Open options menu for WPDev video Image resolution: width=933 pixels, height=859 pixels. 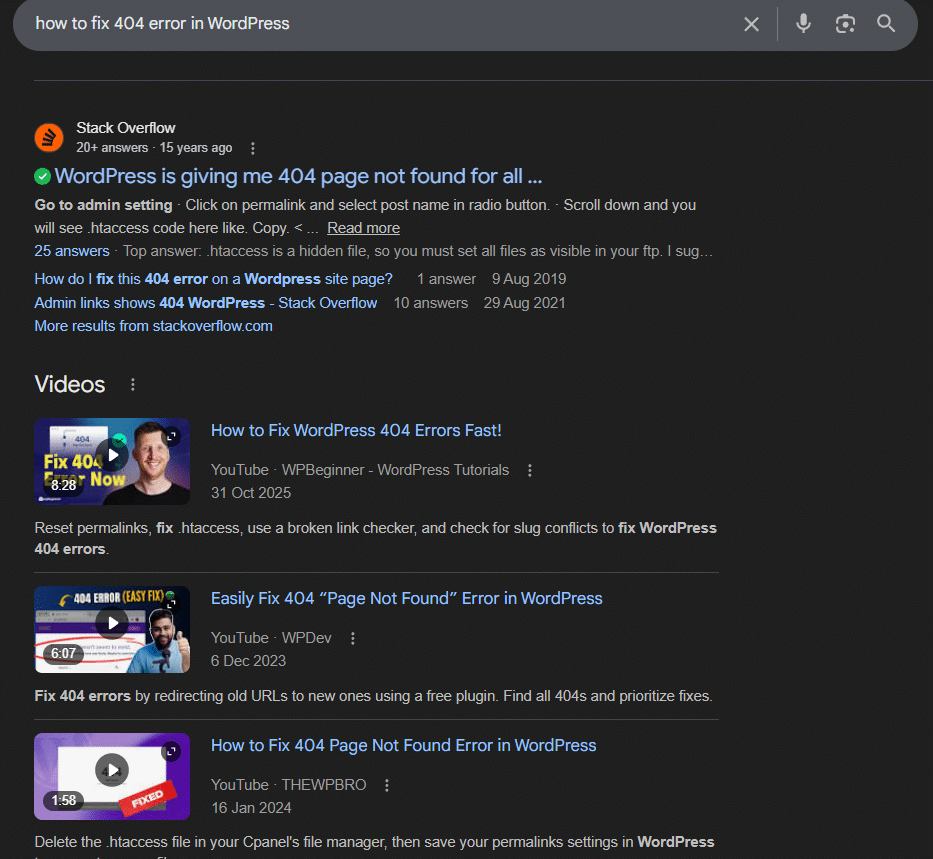[x=353, y=638]
